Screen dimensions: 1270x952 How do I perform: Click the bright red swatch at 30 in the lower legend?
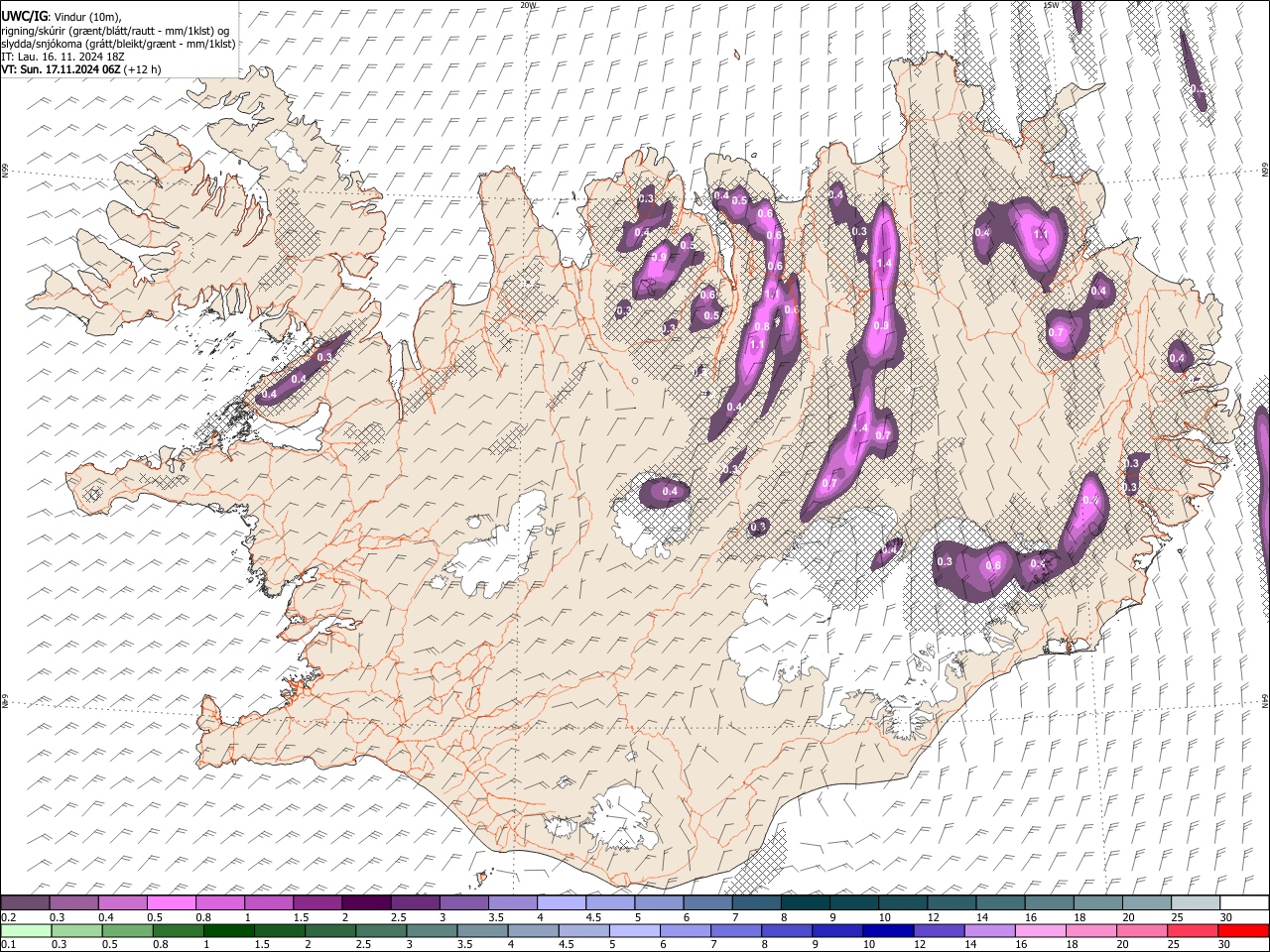(1242, 931)
